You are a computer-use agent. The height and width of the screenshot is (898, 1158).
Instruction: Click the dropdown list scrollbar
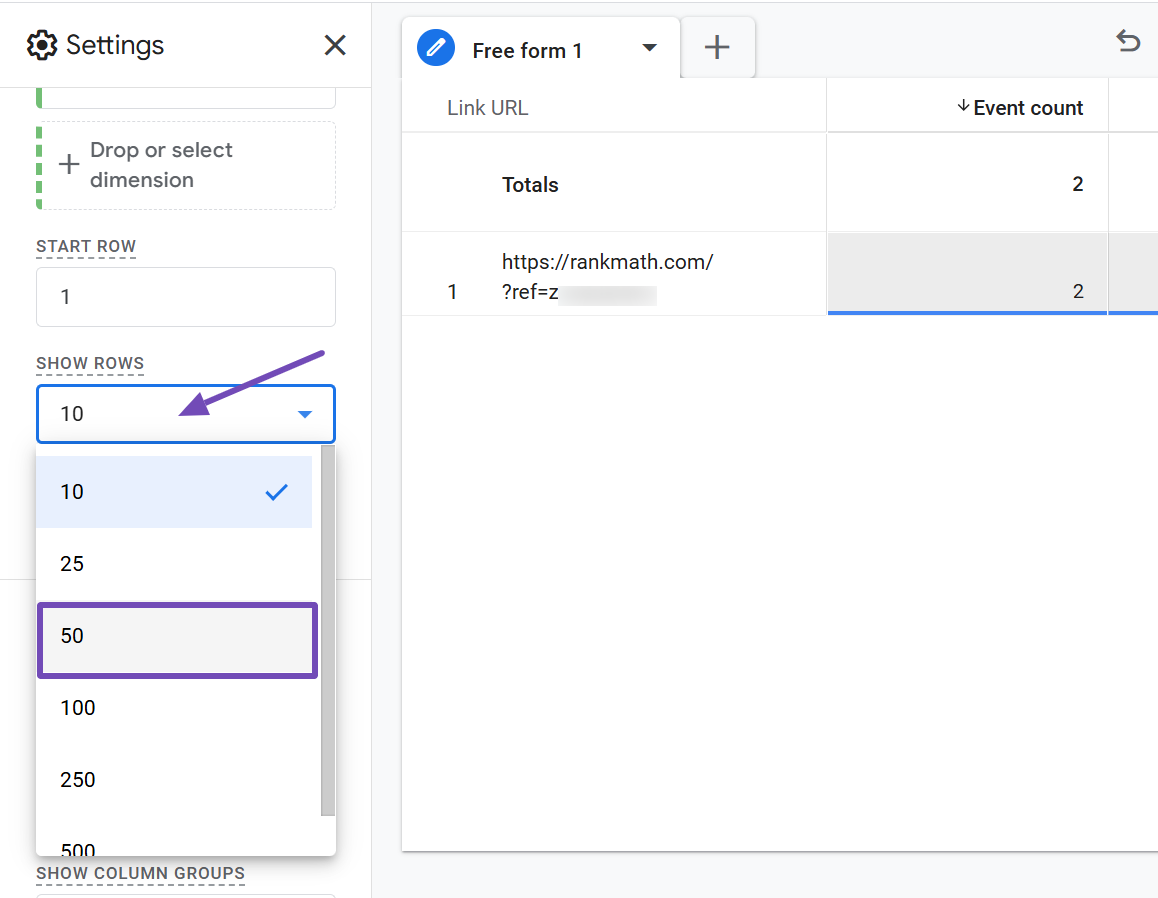(327, 630)
